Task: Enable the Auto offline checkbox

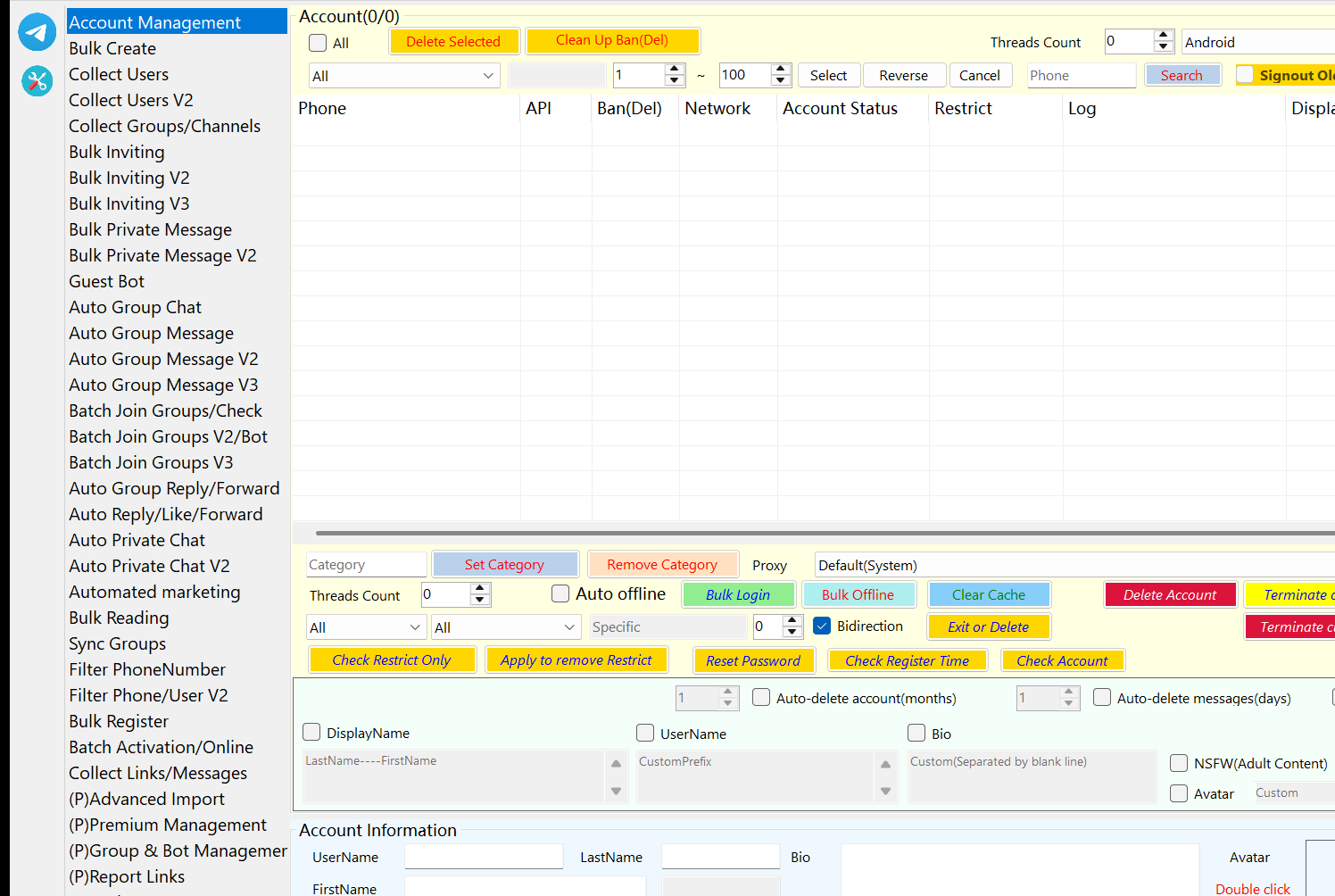Action: [560, 593]
